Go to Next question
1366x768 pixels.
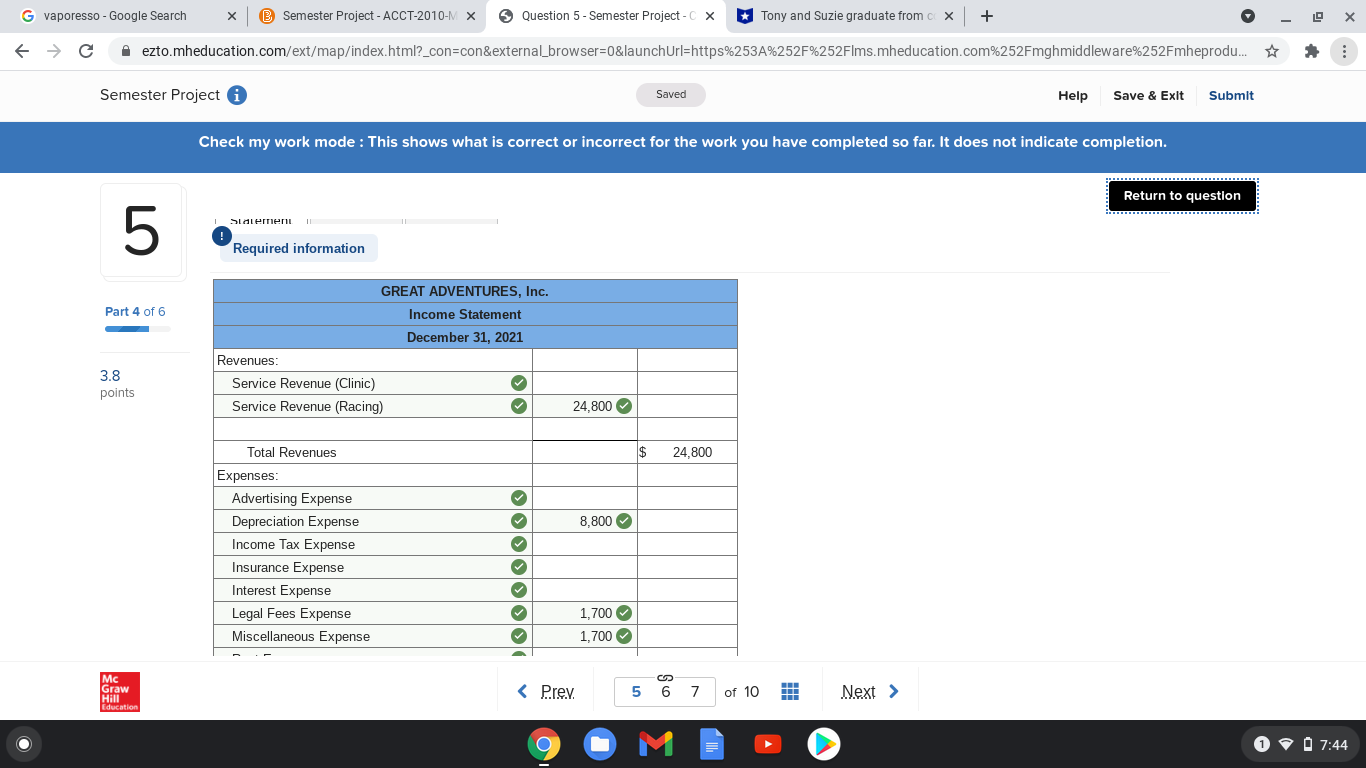[x=870, y=691]
